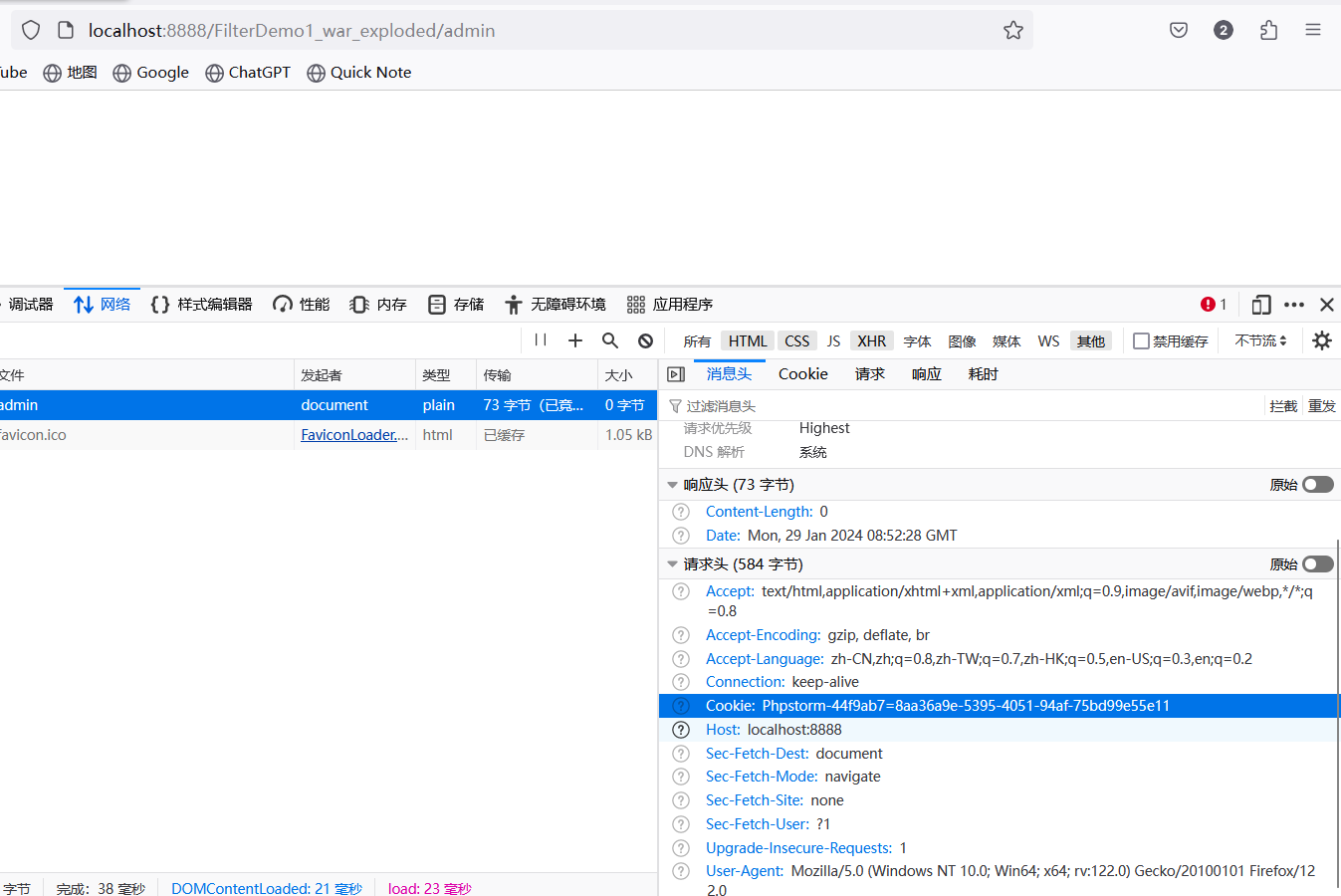Toggle the HTML request filter
The image size is (1341, 896).
pos(748,340)
